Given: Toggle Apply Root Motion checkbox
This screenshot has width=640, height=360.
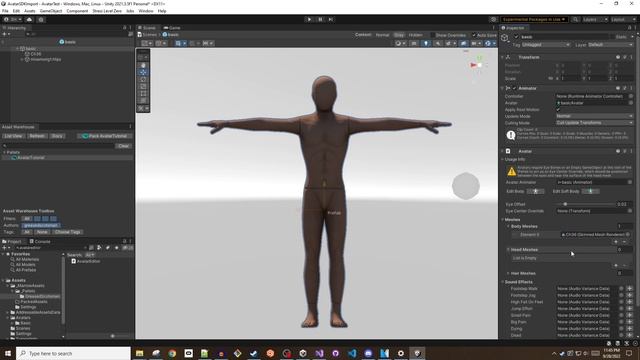Looking at the screenshot, I should tap(558, 109).
